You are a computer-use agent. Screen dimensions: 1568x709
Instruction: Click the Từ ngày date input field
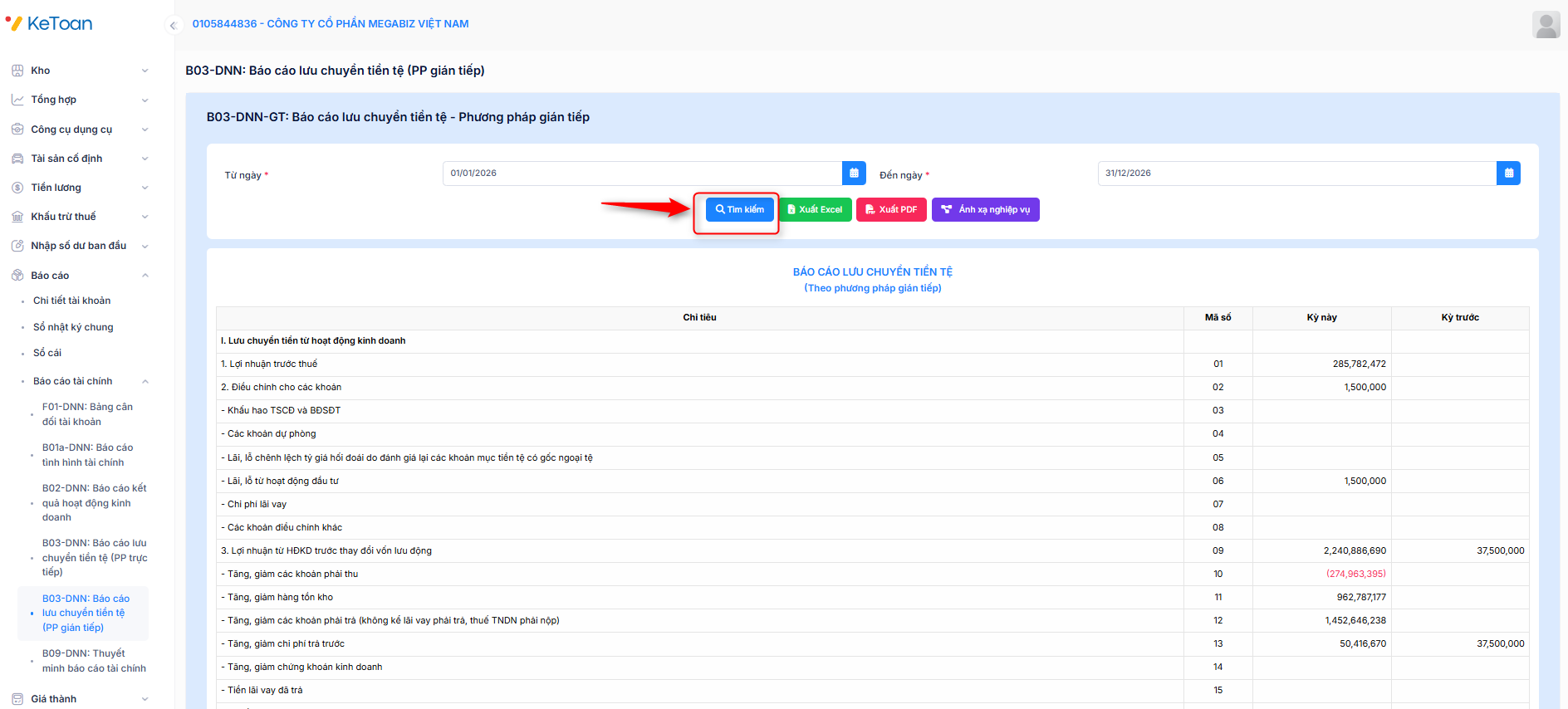click(x=643, y=174)
